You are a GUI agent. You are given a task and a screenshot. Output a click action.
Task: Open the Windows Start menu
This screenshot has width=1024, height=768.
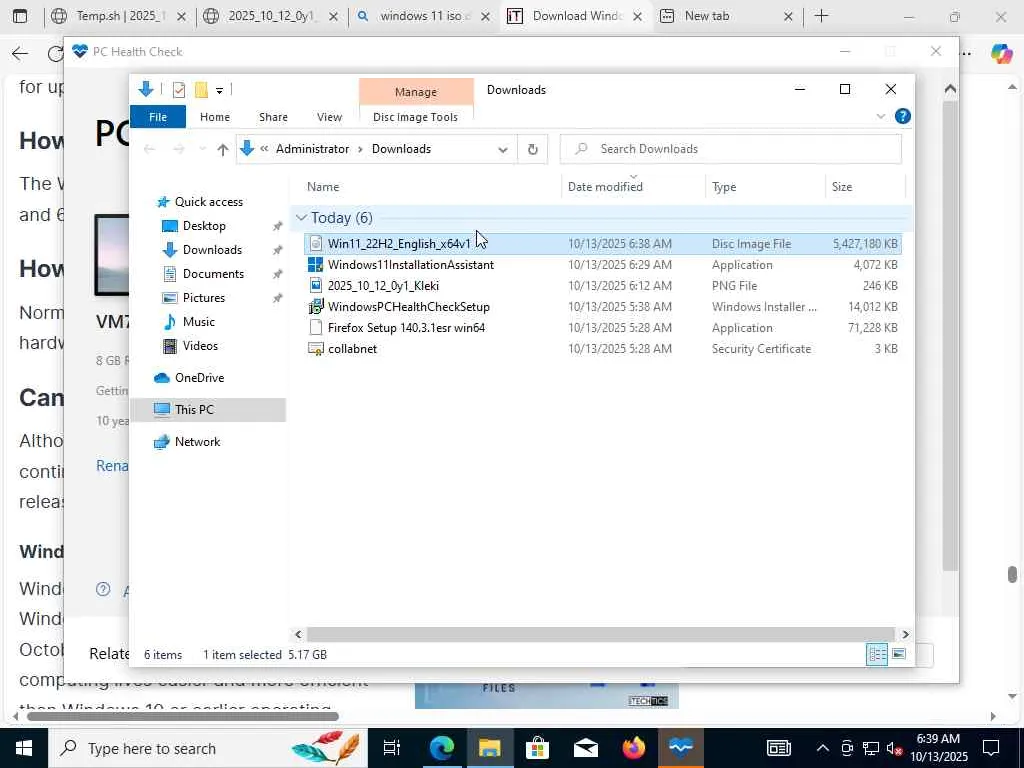[24, 748]
